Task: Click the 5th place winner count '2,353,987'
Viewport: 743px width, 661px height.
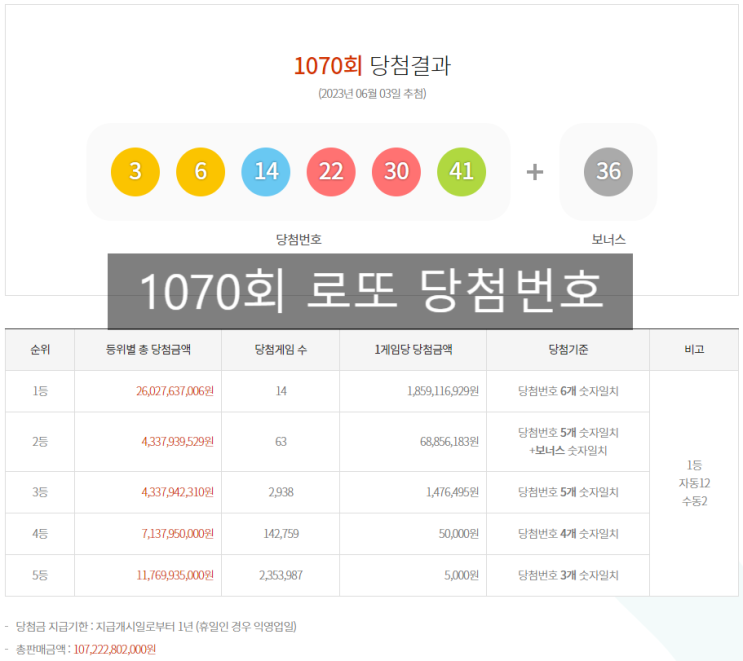Action: click(x=281, y=575)
